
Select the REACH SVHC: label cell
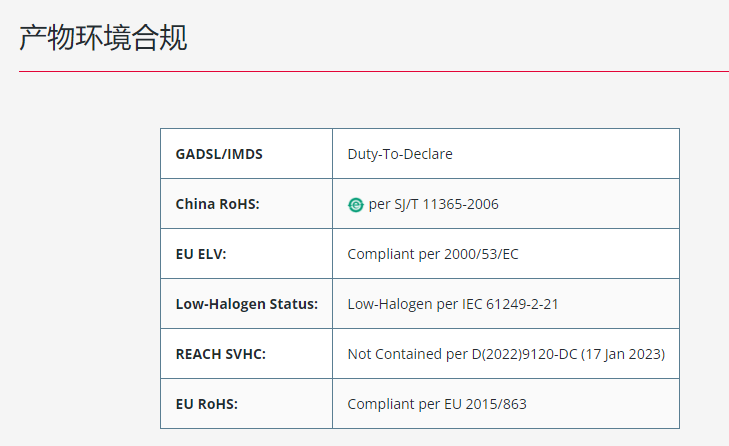pos(246,354)
